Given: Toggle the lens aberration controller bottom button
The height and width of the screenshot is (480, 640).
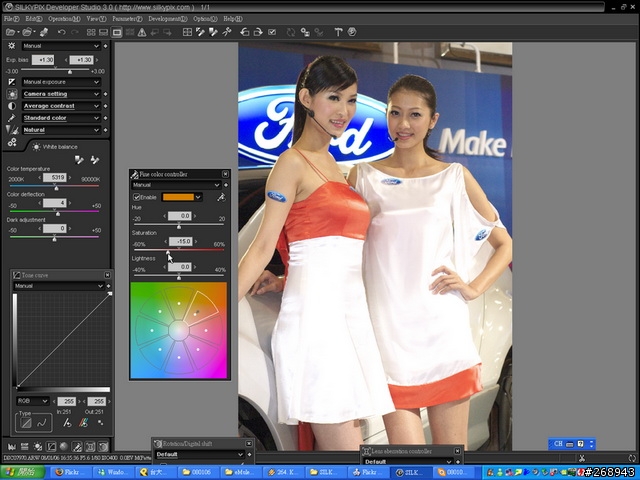Looking at the screenshot, I should [90, 447].
